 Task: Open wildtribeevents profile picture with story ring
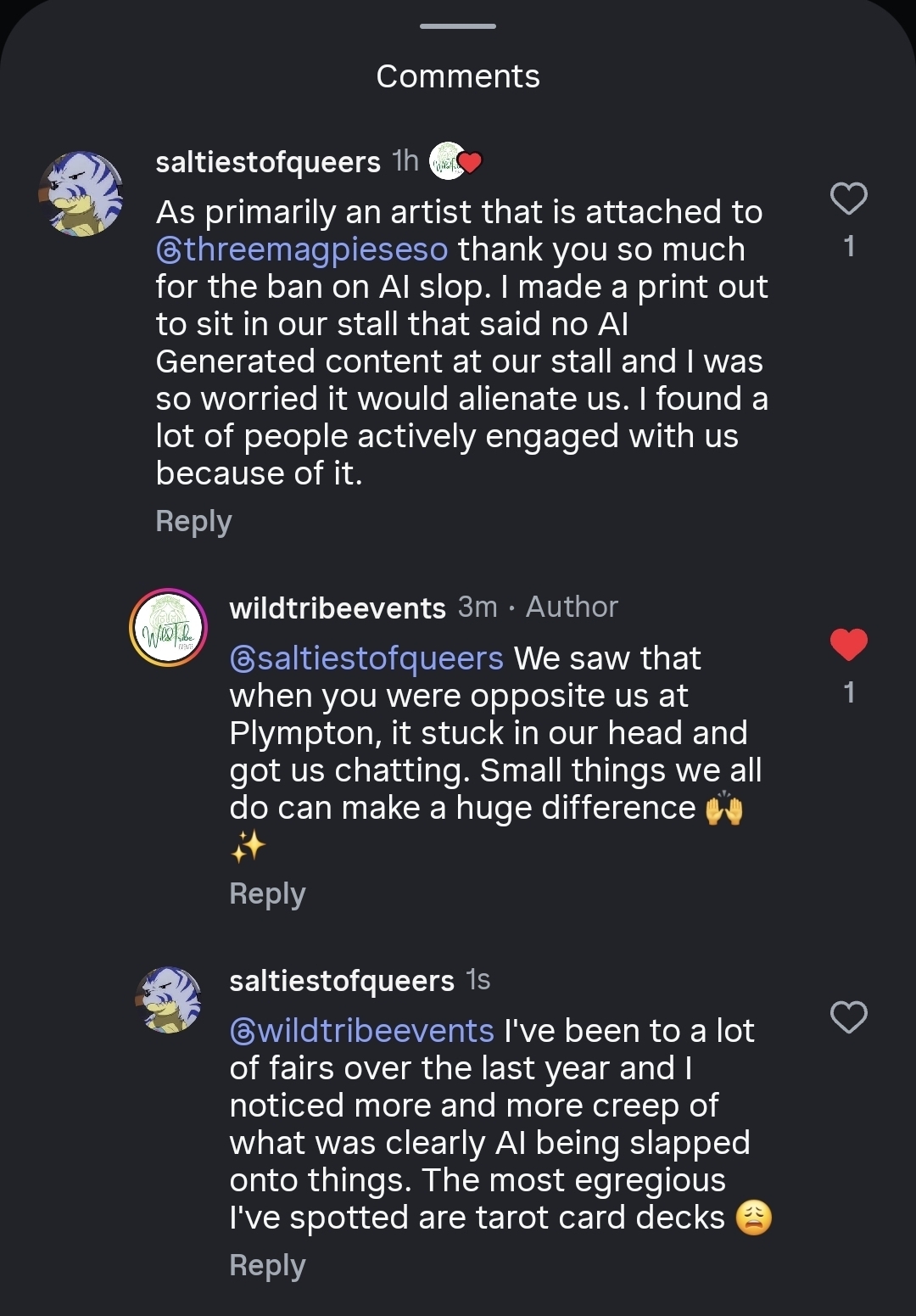coord(168,628)
